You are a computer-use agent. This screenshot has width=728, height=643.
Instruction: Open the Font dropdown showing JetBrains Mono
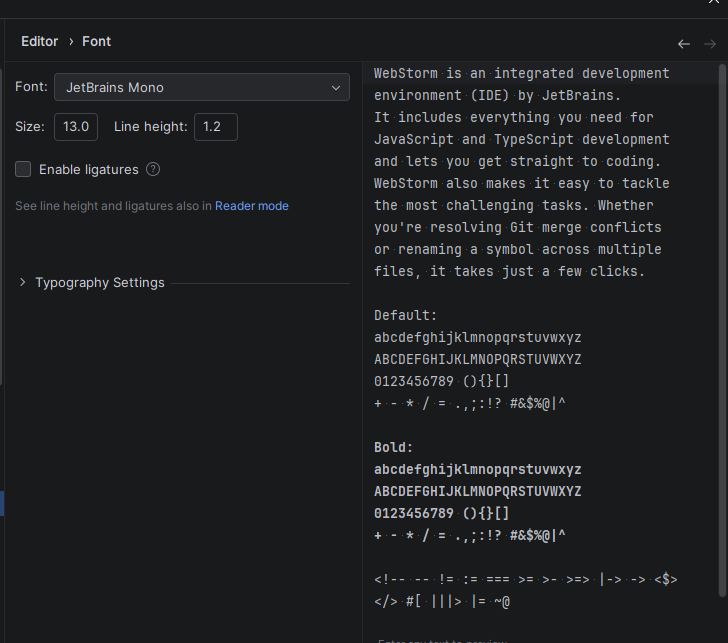pyautogui.click(x=202, y=87)
